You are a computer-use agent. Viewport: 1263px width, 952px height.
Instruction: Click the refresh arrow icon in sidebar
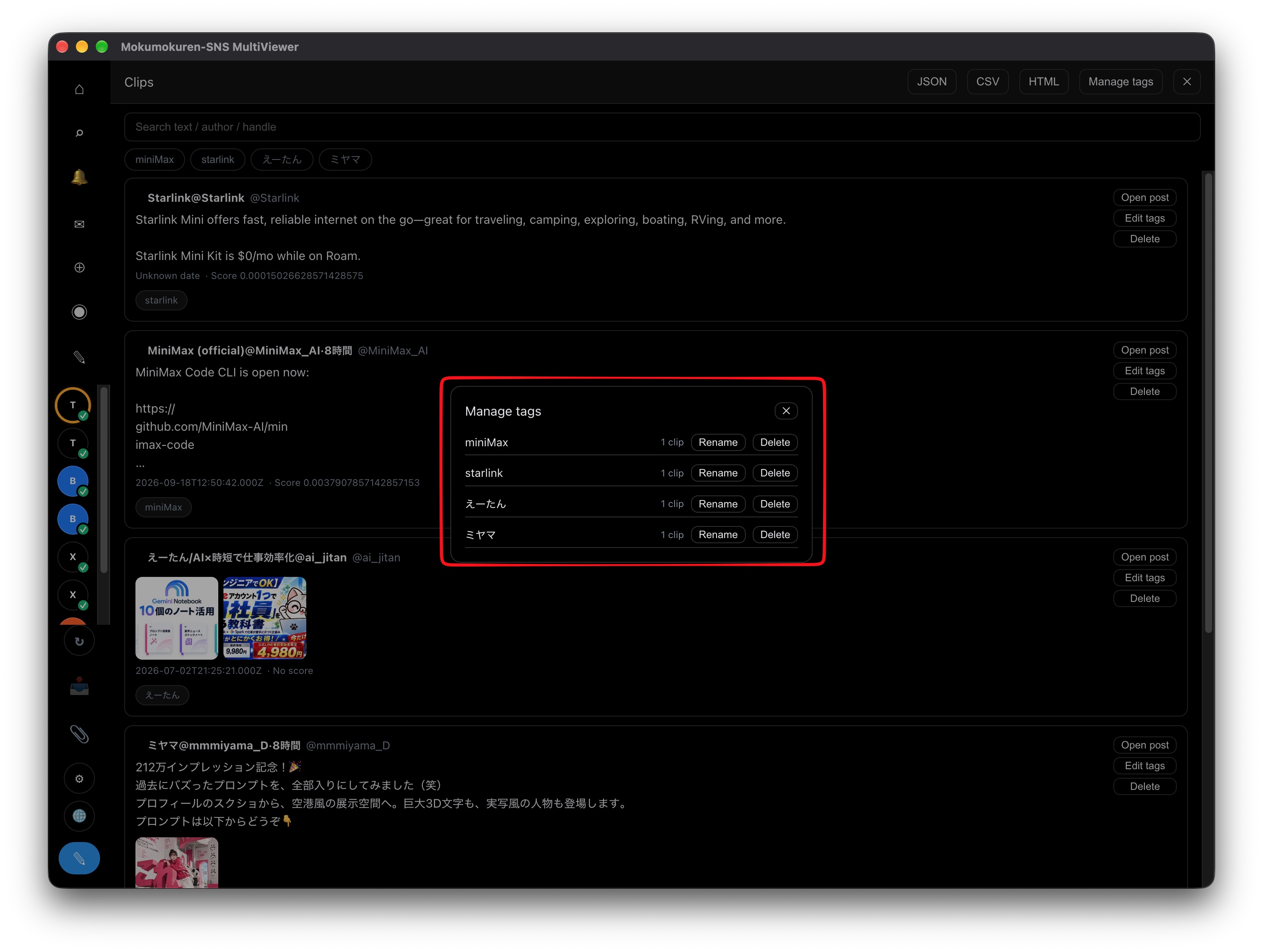click(x=79, y=641)
